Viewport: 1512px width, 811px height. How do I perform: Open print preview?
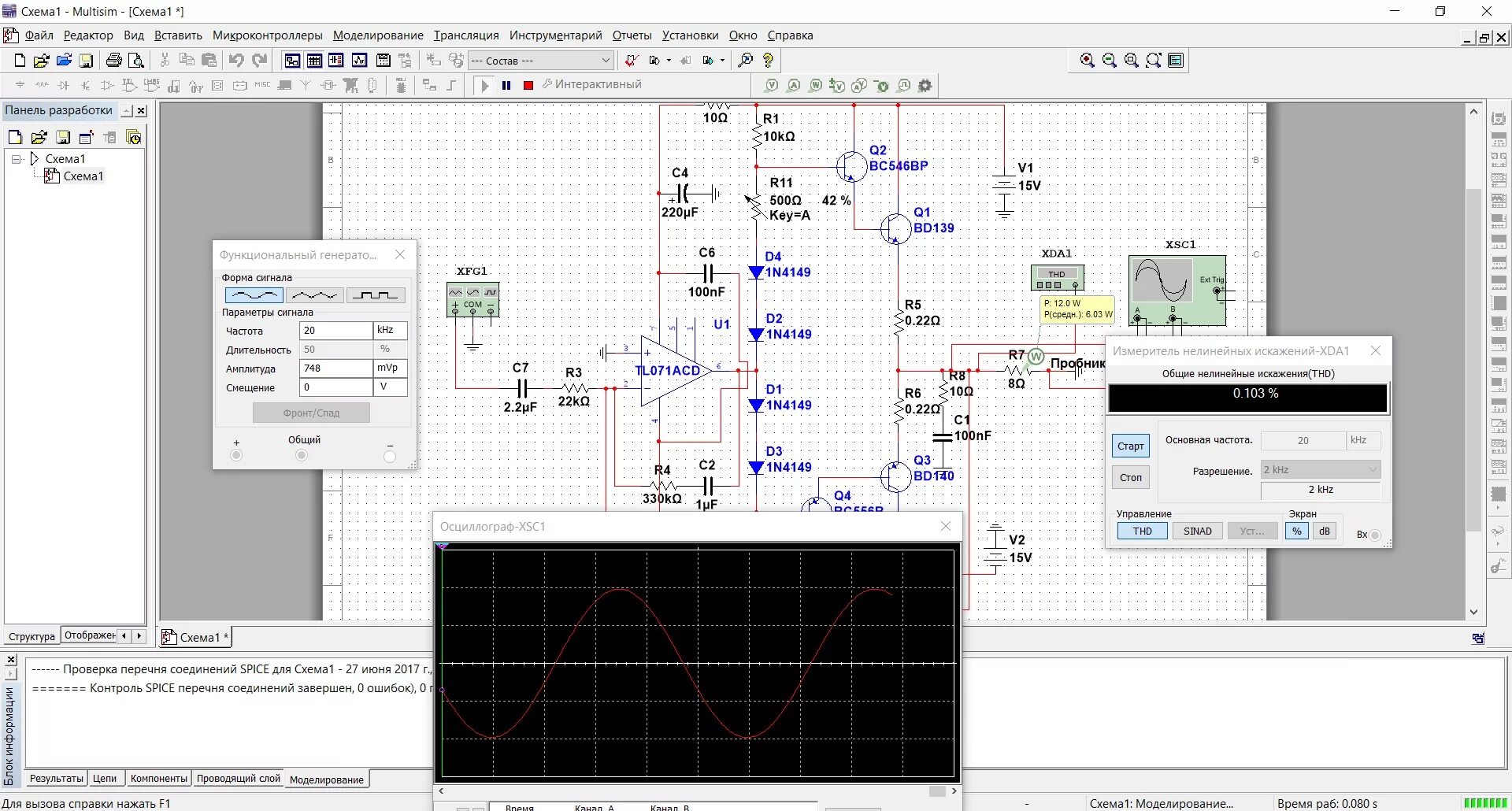pyautogui.click(x=136, y=61)
